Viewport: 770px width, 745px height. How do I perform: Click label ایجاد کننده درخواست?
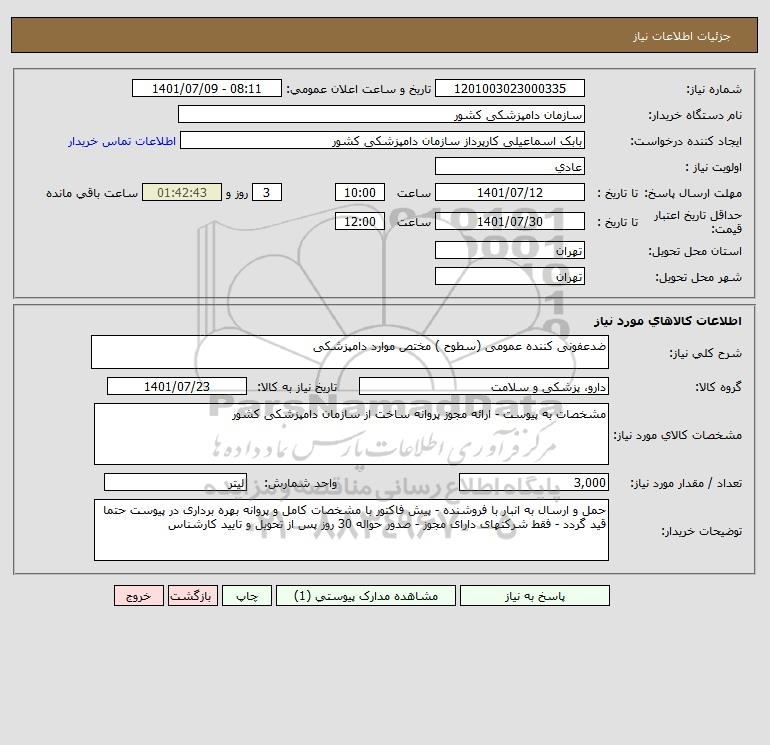tap(686, 141)
